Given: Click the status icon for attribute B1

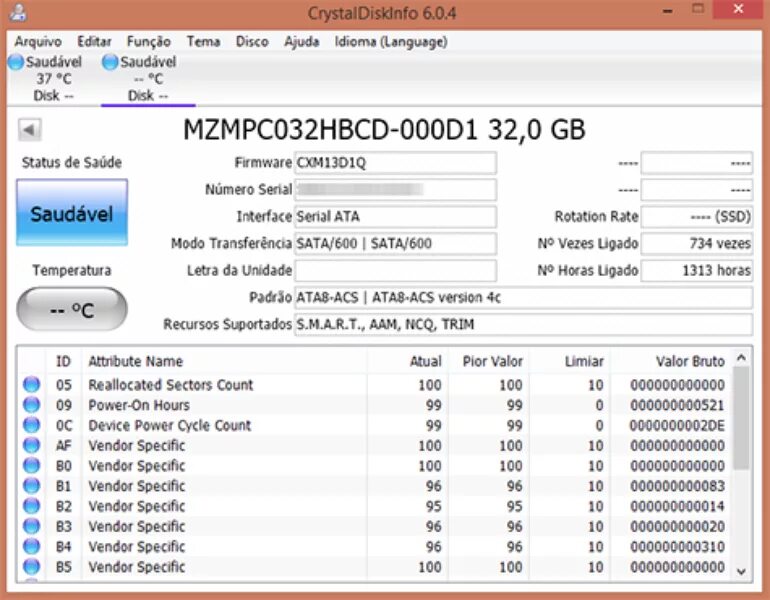Looking at the screenshot, I should click(31, 486).
